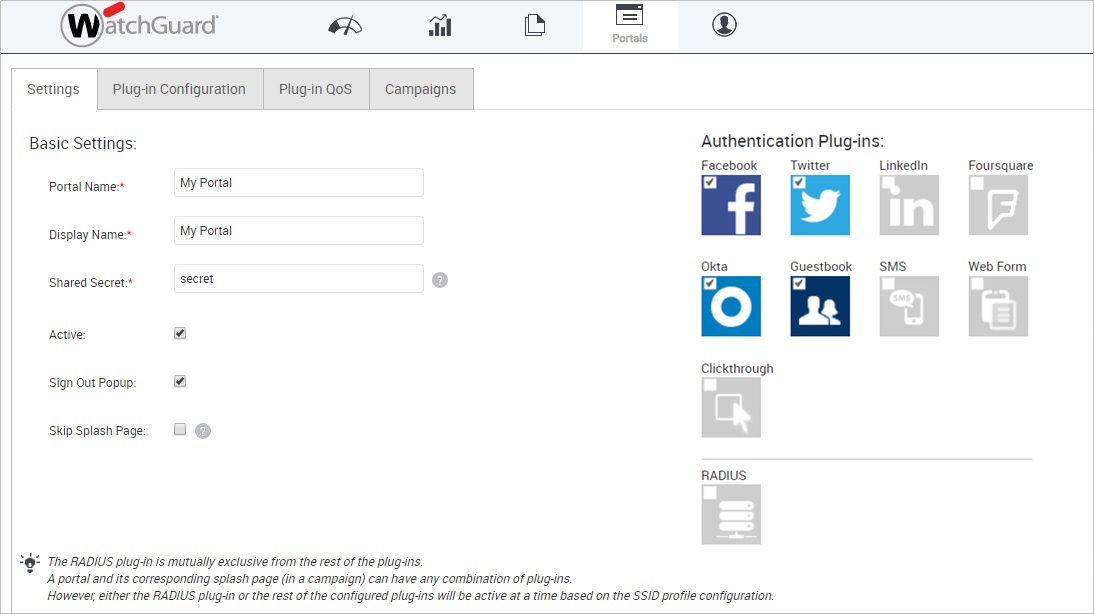Select the Clickthrough plug-in icon
The image size is (1094, 614).
point(731,406)
